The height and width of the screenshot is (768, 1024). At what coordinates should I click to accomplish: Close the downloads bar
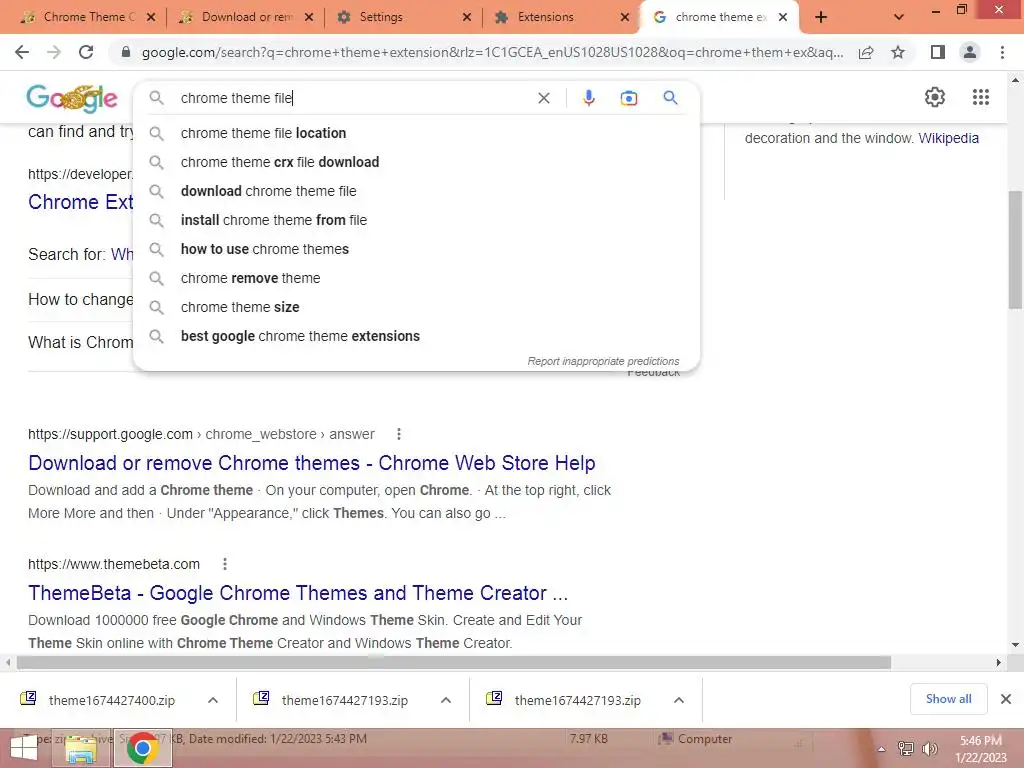click(1006, 699)
